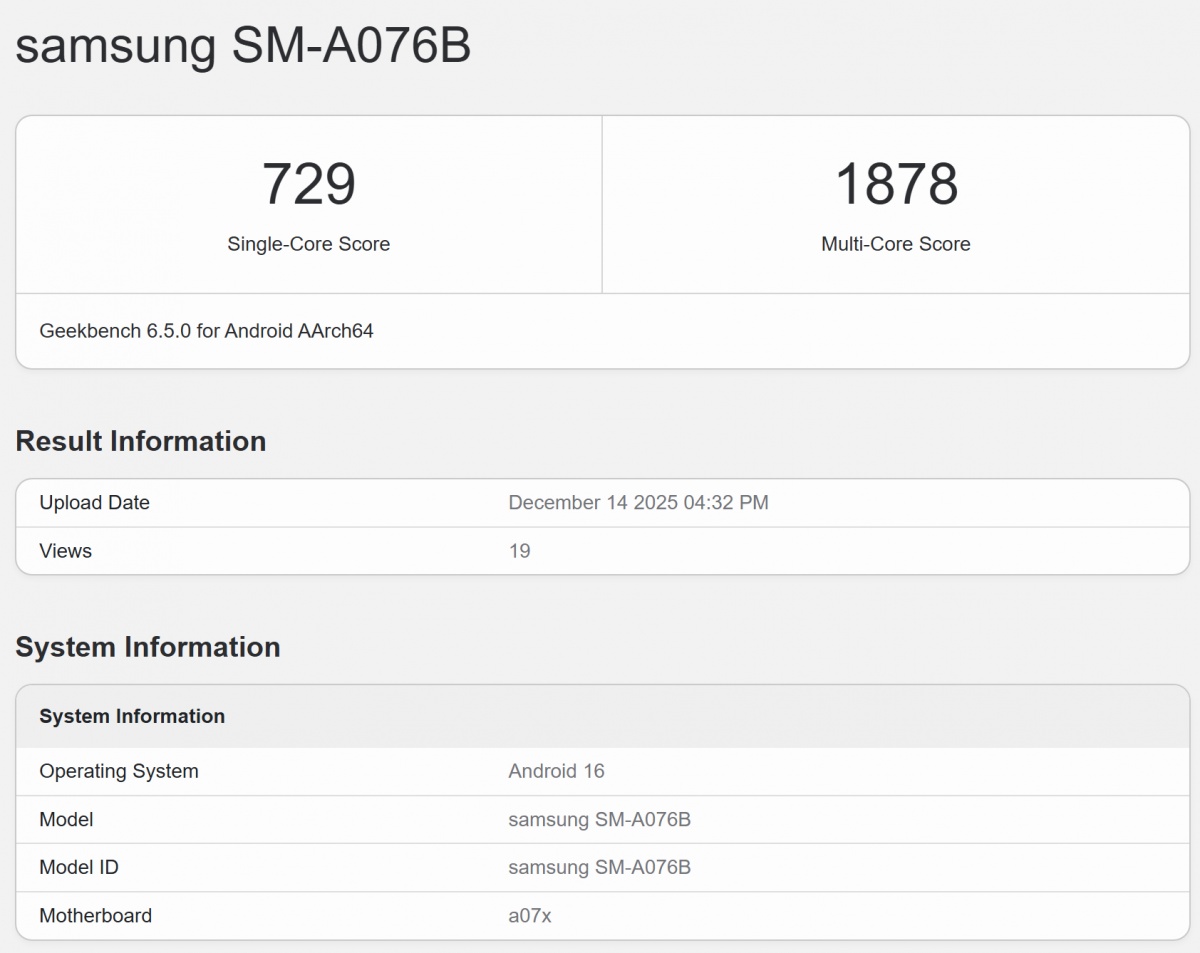Click the Multi-Core Score label
This screenshot has width=1200, height=953.
click(896, 244)
